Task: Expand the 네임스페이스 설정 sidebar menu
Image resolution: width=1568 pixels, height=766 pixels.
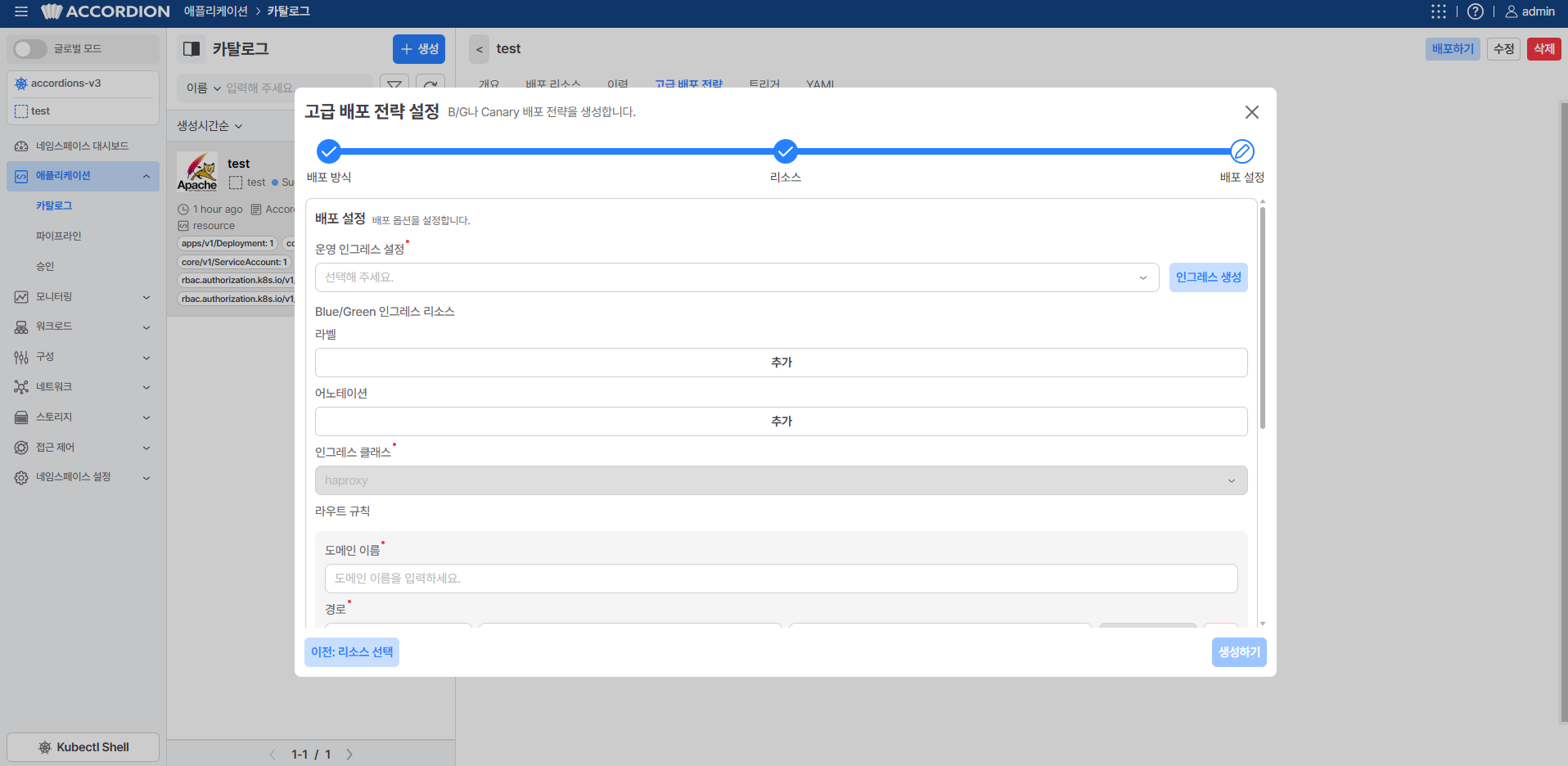Action: coord(83,477)
